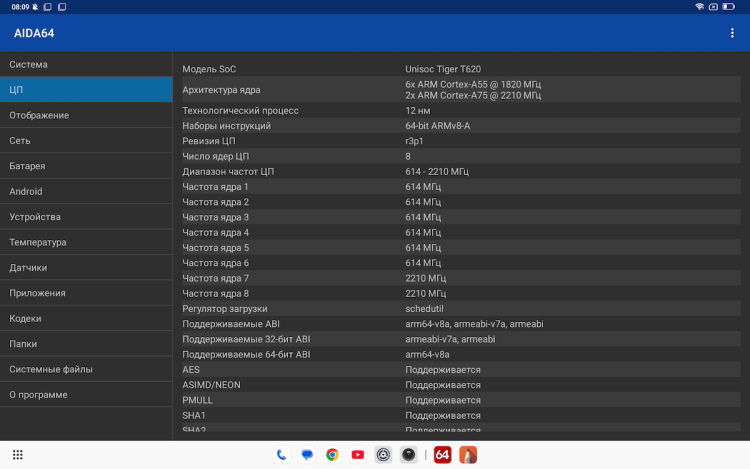Open YouTube from the dock
The image size is (750, 469).
pos(358,455)
